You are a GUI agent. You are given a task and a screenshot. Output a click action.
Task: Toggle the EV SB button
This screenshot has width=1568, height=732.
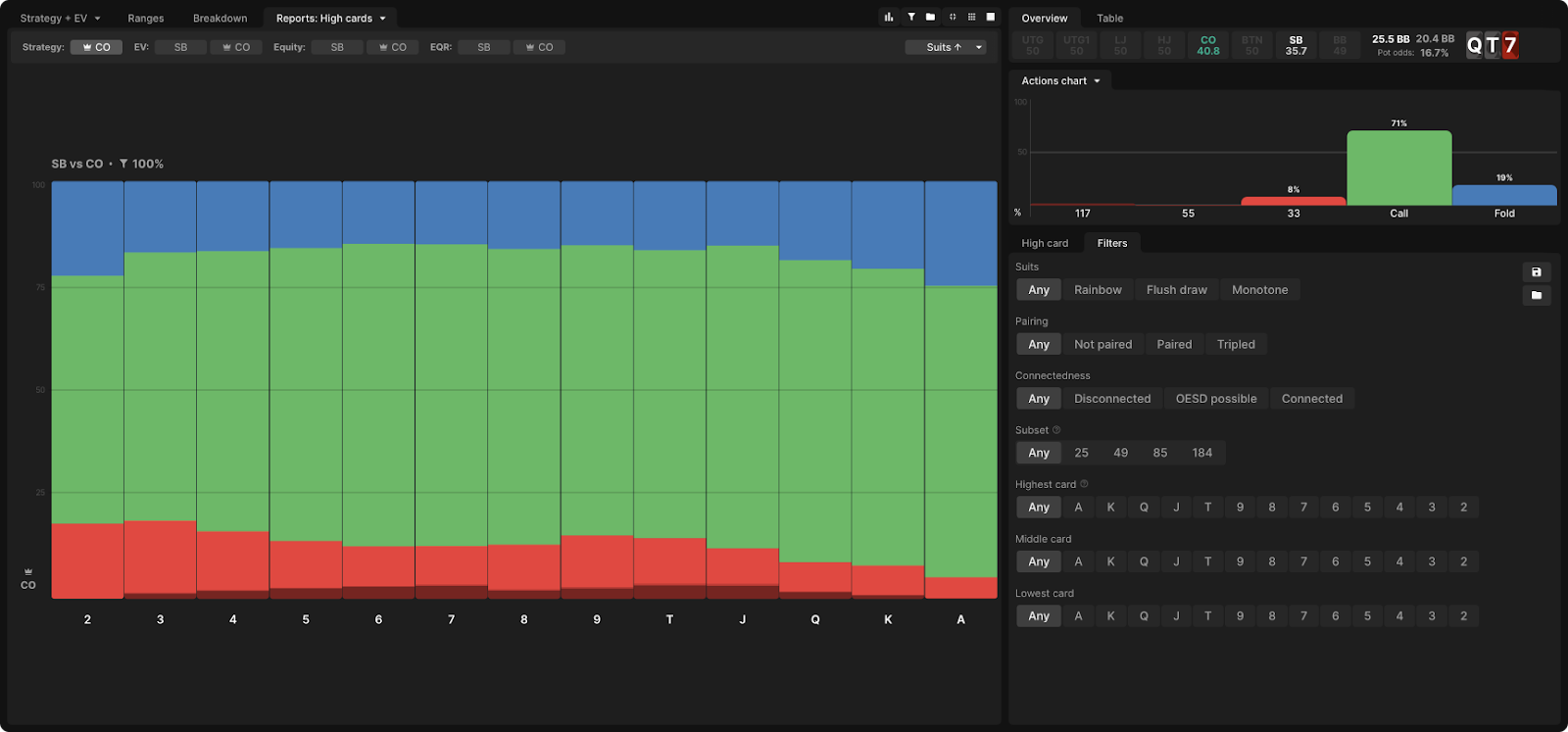[180, 47]
